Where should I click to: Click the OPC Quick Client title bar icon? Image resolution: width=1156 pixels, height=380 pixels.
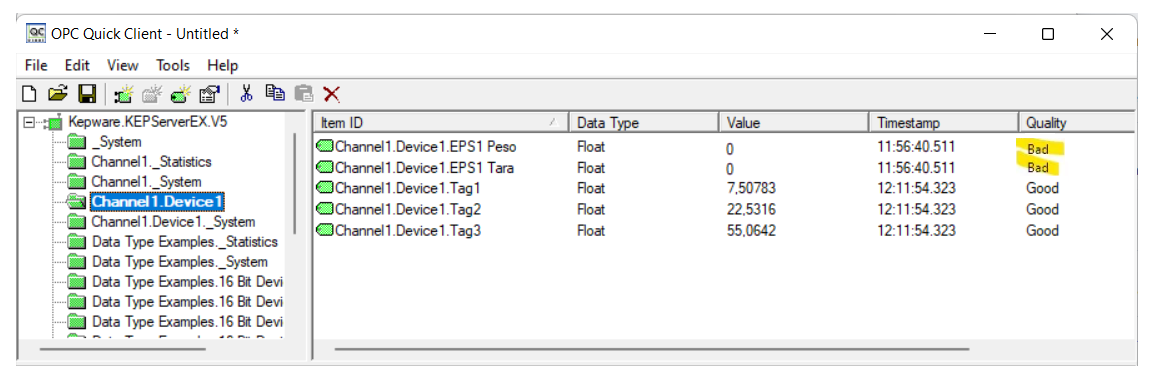point(35,33)
